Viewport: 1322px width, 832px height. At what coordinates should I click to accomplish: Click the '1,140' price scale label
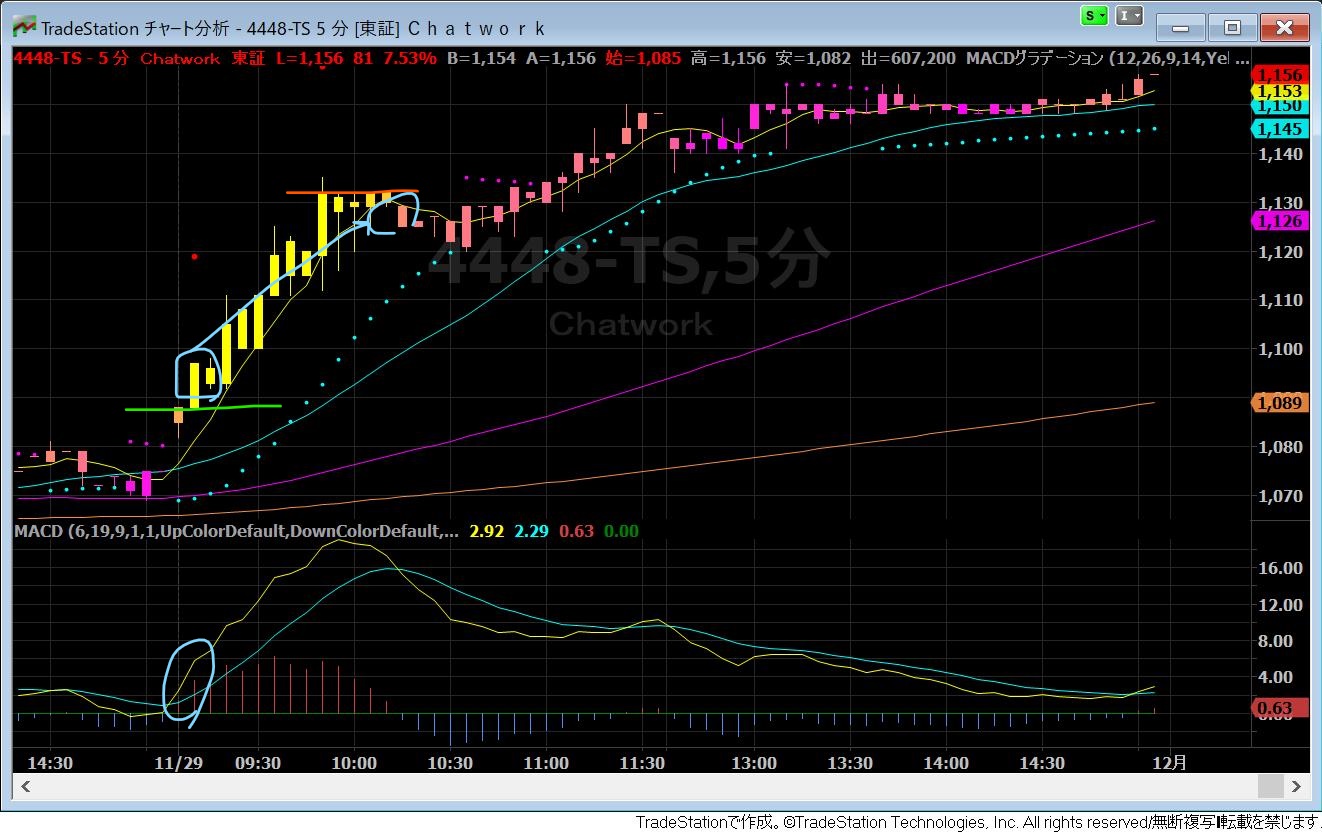point(1279,154)
